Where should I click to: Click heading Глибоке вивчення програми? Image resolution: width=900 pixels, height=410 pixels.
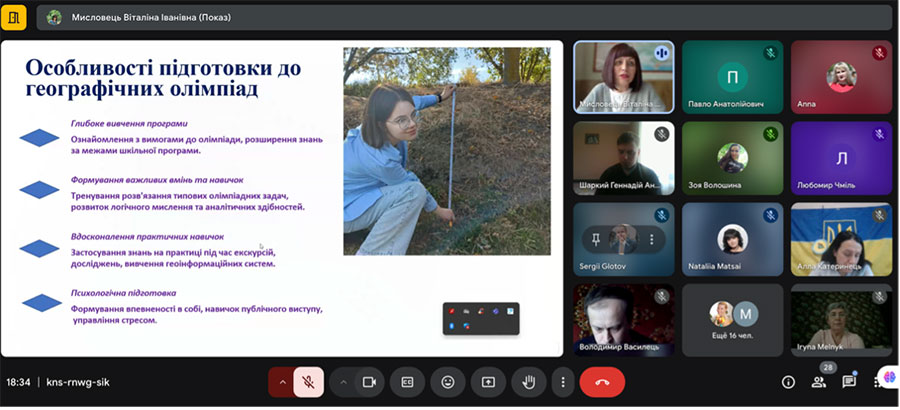(129, 123)
